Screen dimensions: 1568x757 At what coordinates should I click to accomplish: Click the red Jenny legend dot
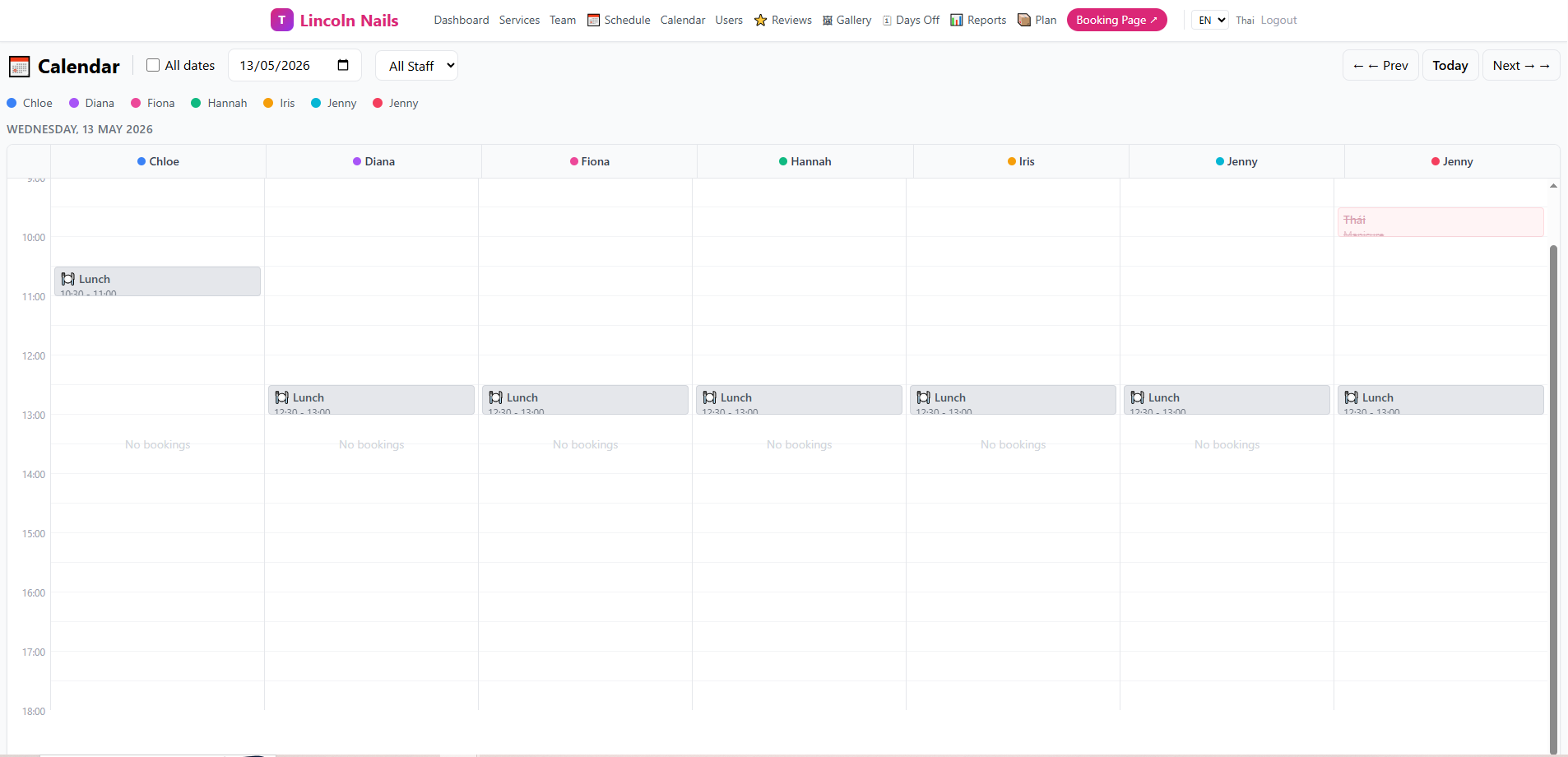point(378,103)
